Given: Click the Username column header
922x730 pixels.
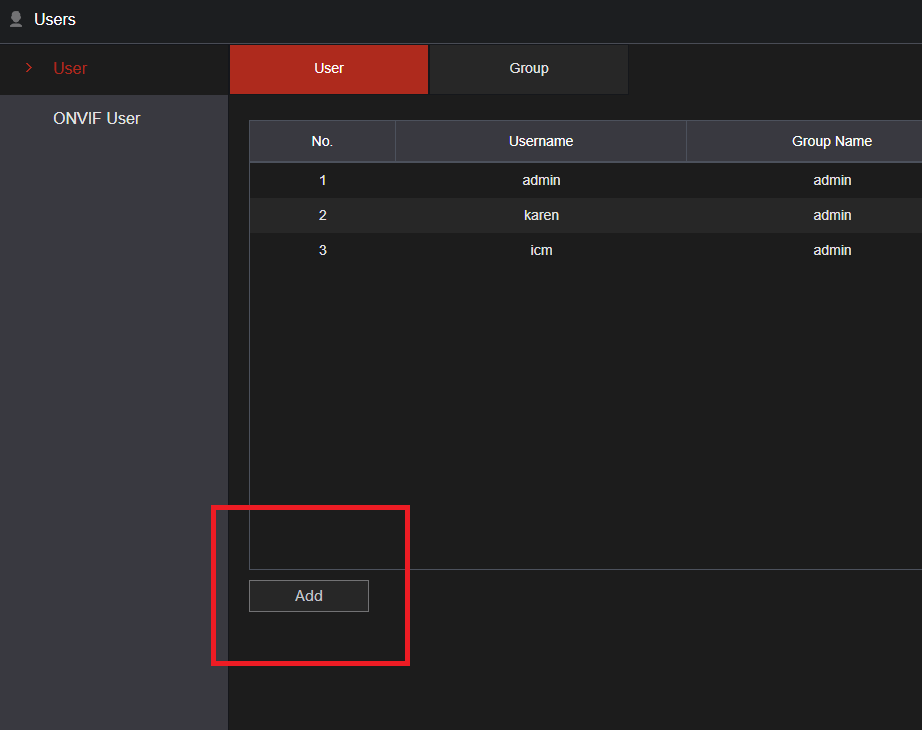Looking at the screenshot, I should point(541,141).
